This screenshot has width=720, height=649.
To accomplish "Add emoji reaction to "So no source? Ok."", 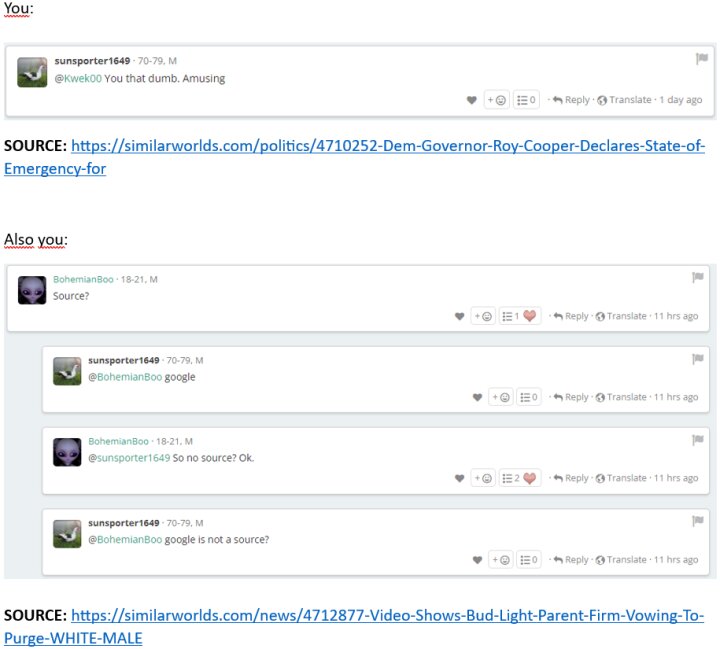I will pyautogui.click(x=483, y=478).
